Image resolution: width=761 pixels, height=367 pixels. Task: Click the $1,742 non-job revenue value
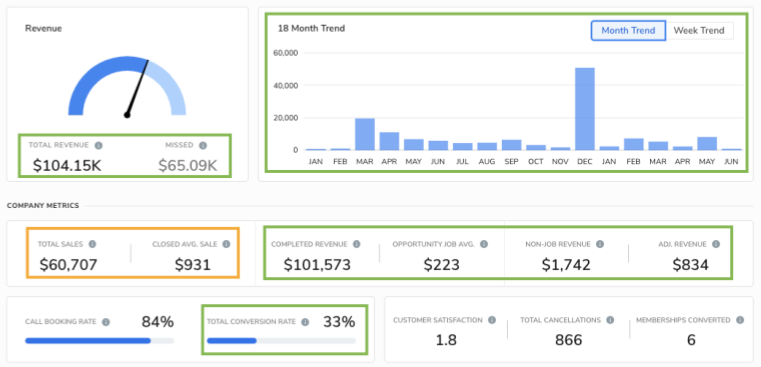[566, 265]
